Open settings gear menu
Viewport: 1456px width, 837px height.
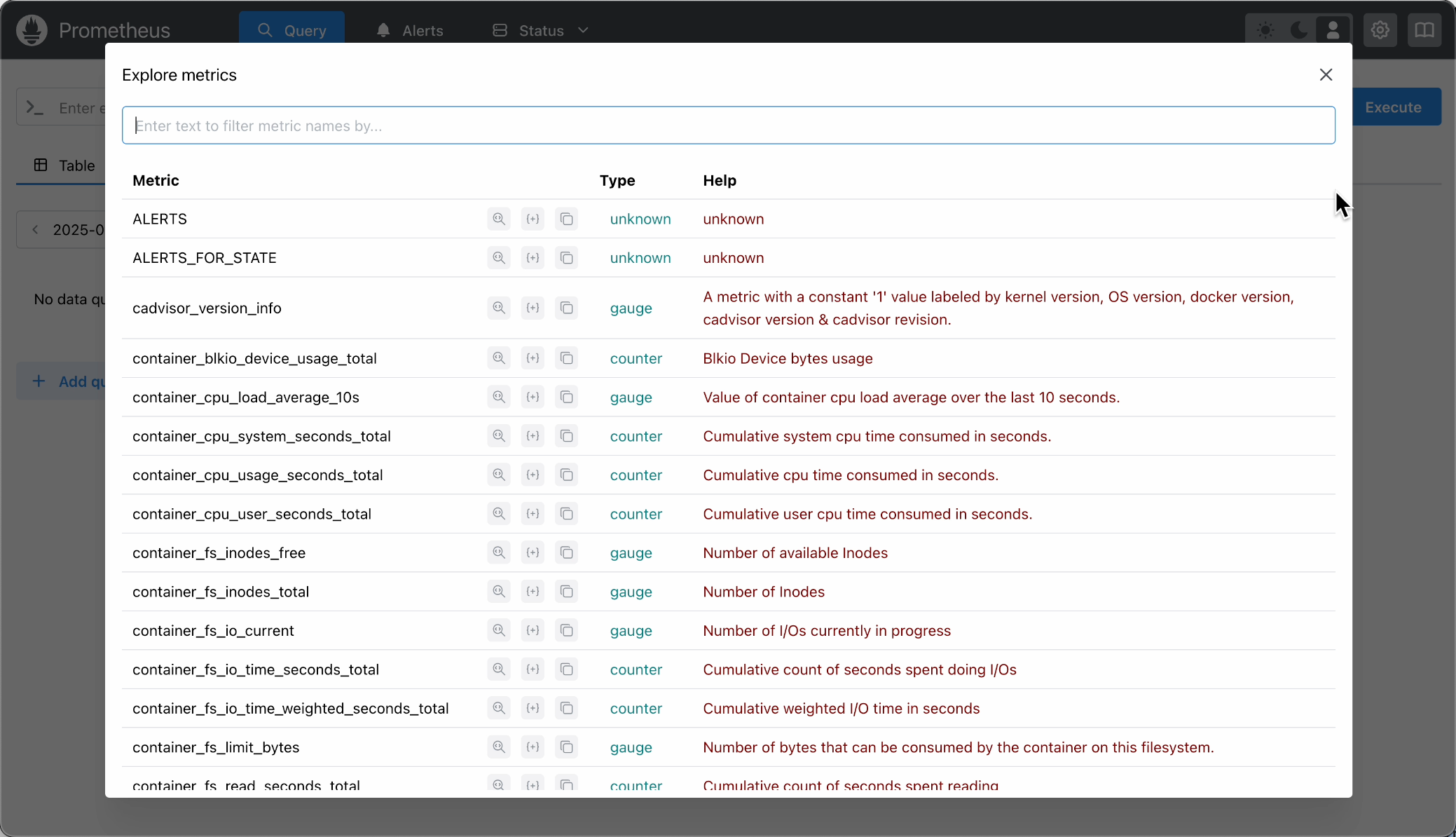click(x=1380, y=30)
